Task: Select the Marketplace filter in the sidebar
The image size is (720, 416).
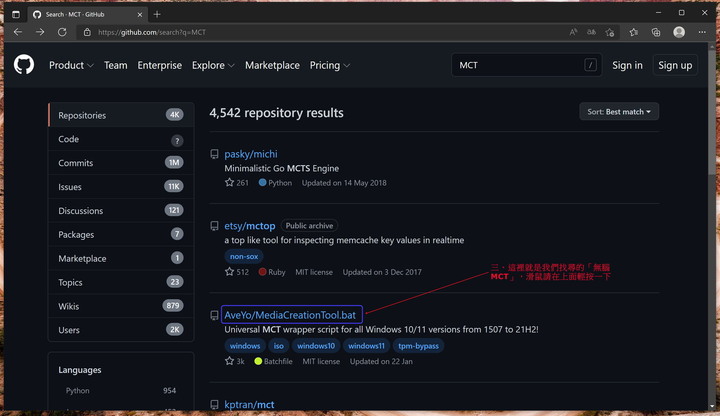Action: (x=121, y=258)
